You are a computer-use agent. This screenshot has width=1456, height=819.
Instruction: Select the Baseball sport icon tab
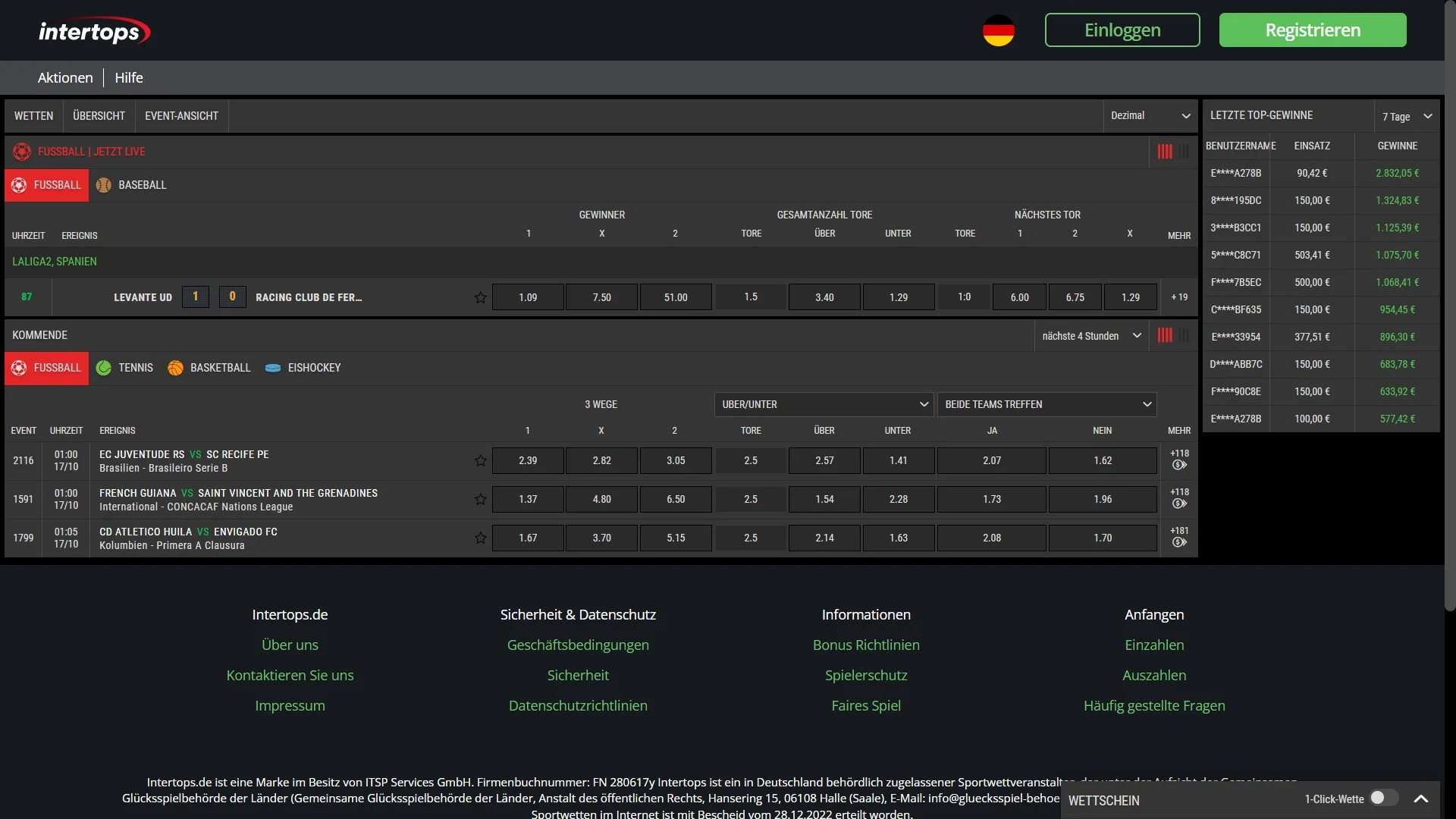[x=132, y=185]
